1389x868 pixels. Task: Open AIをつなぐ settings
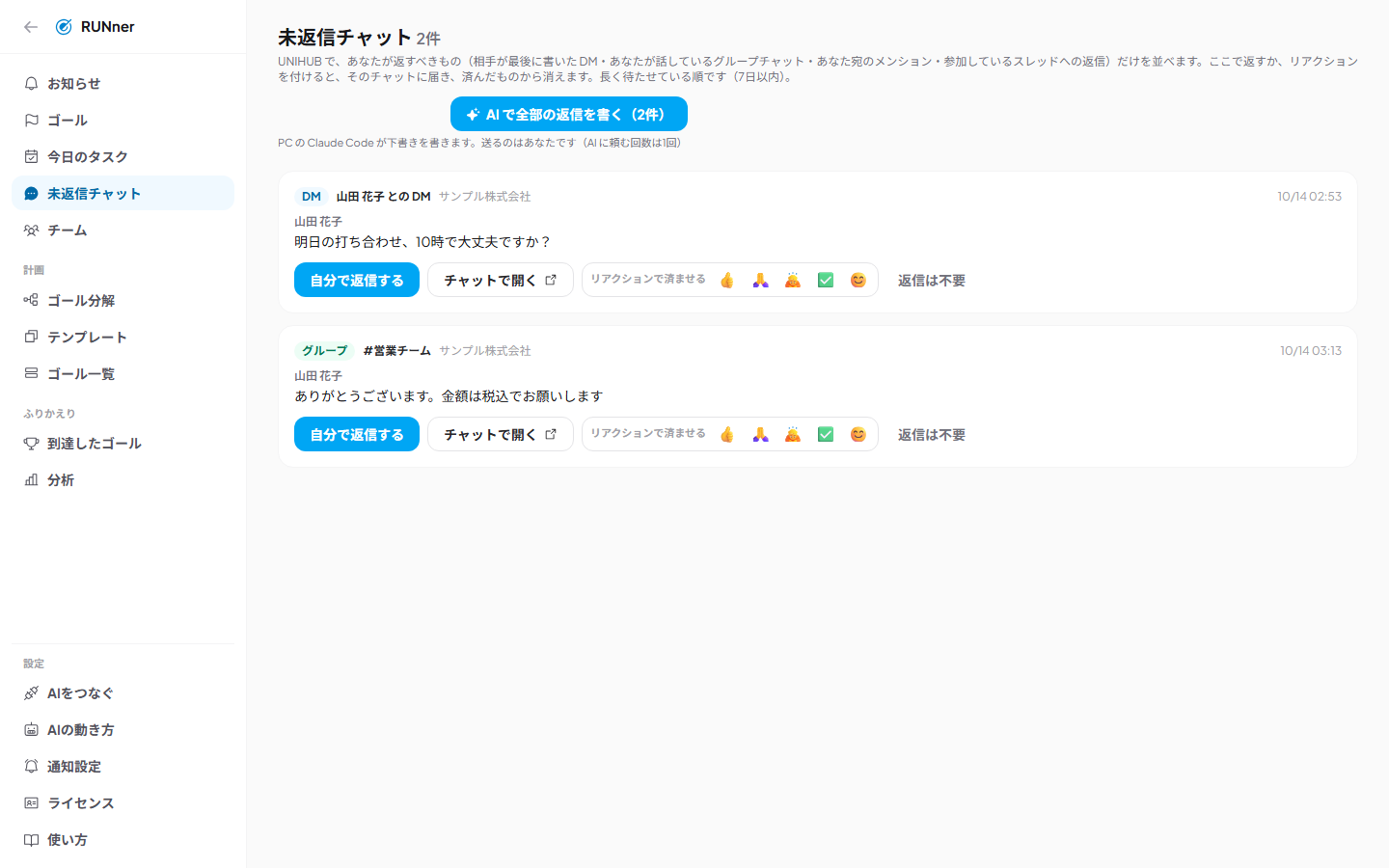point(123,692)
